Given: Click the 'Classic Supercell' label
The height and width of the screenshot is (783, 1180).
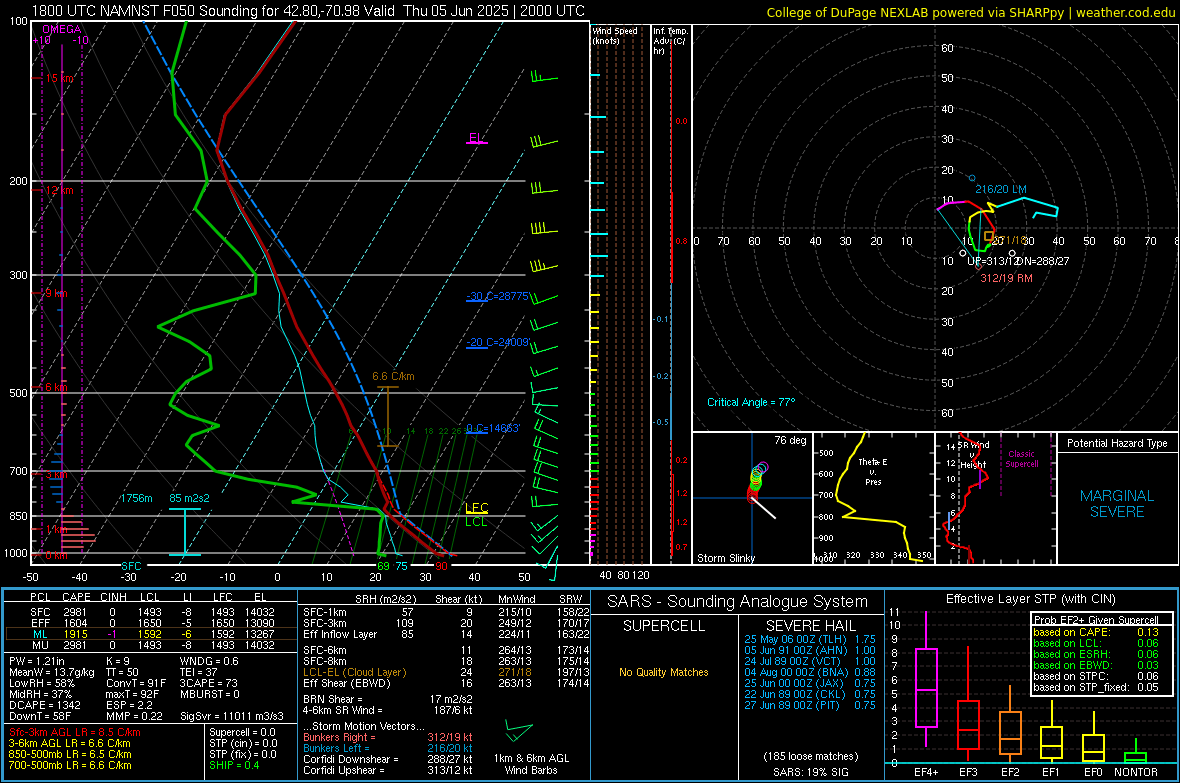Looking at the screenshot, I should pyautogui.click(x=1021, y=459).
